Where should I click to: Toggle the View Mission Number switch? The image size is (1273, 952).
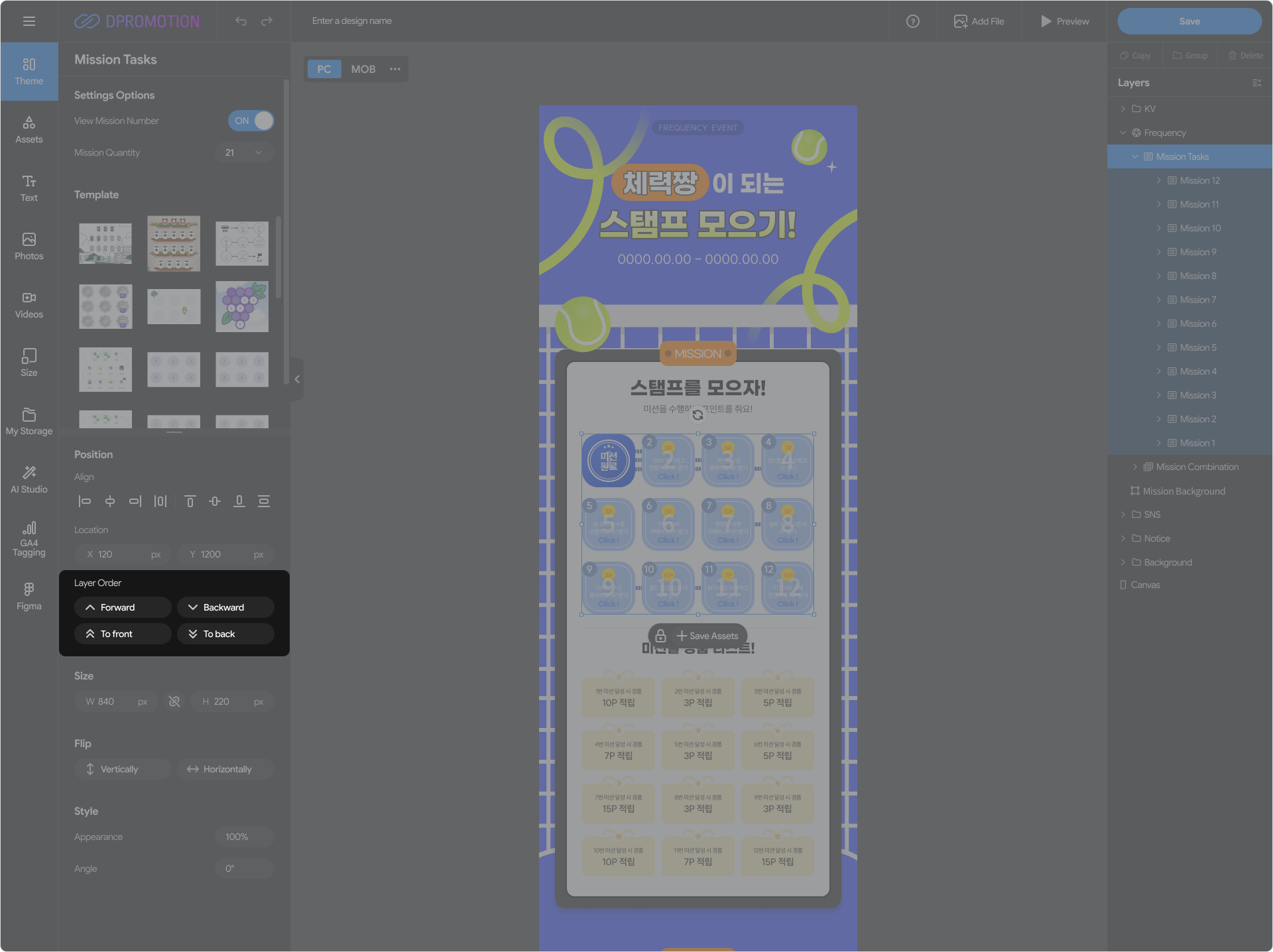click(x=251, y=121)
